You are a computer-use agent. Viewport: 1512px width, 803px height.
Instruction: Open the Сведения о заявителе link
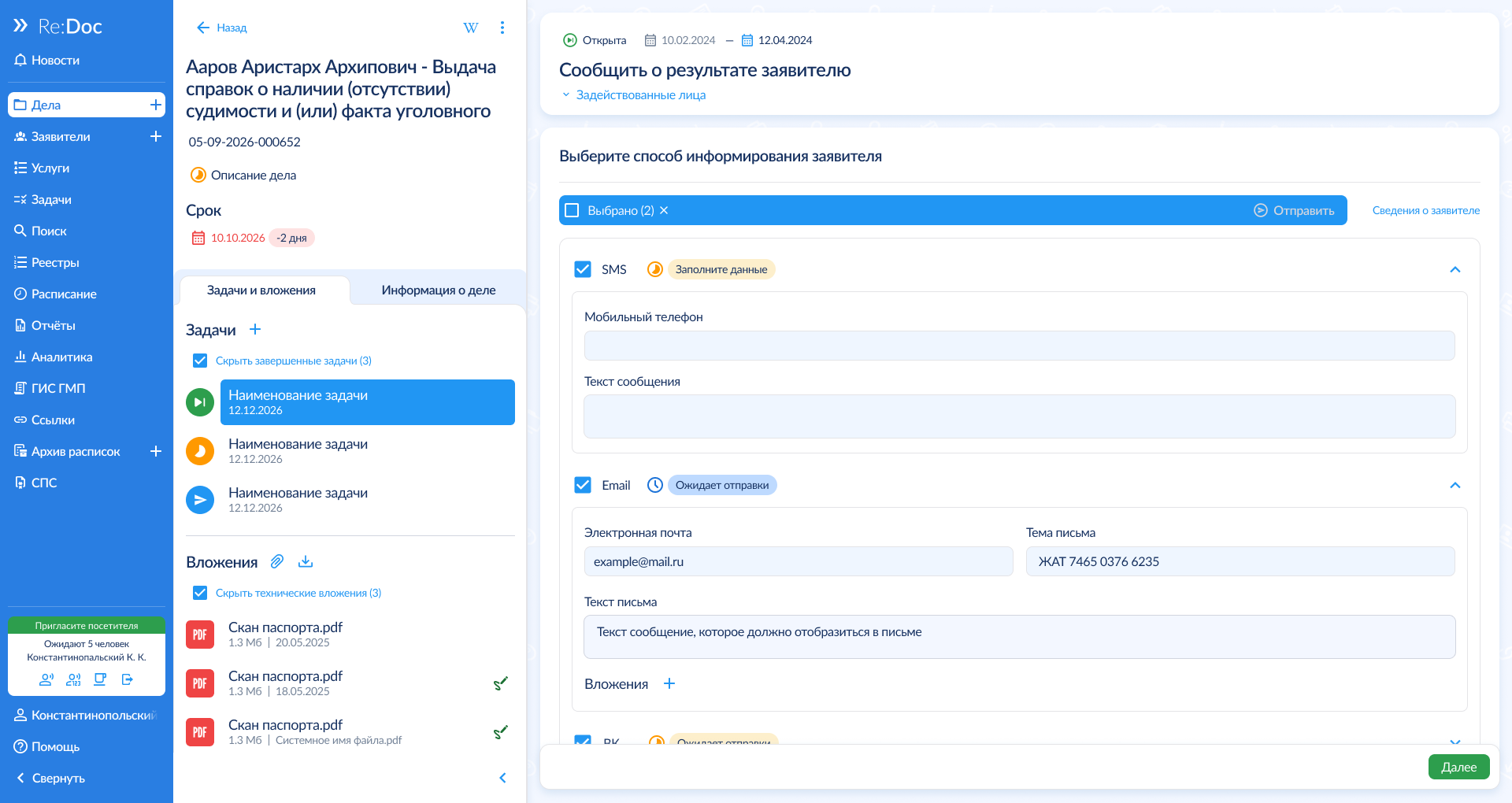coord(1425,210)
